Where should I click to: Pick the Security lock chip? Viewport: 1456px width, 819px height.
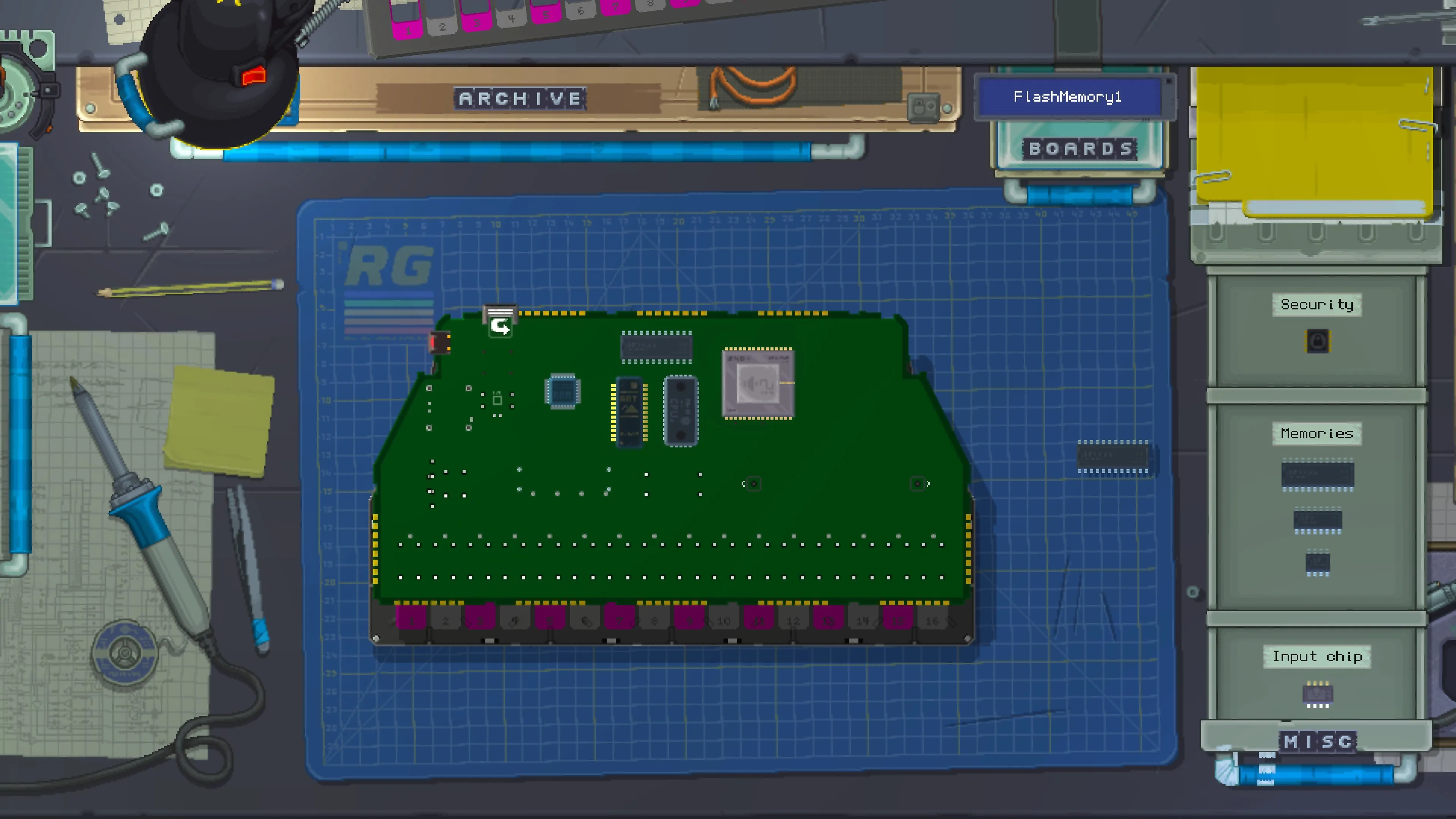pos(1317,341)
